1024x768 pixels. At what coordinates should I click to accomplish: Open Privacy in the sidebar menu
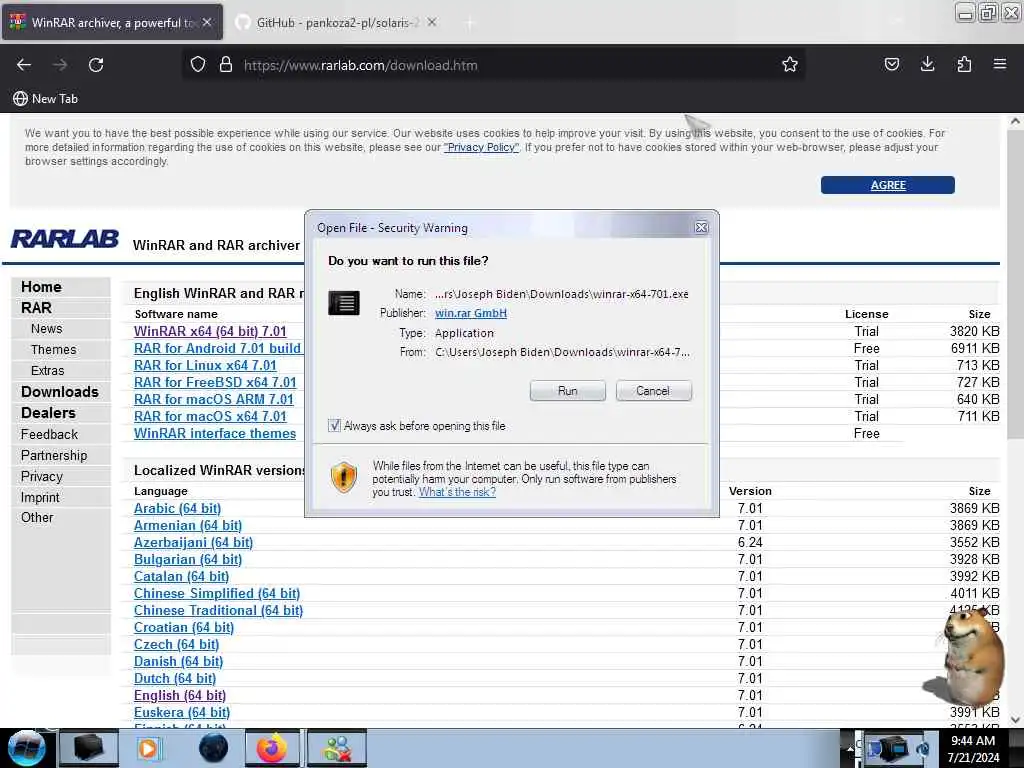[x=42, y=476]
